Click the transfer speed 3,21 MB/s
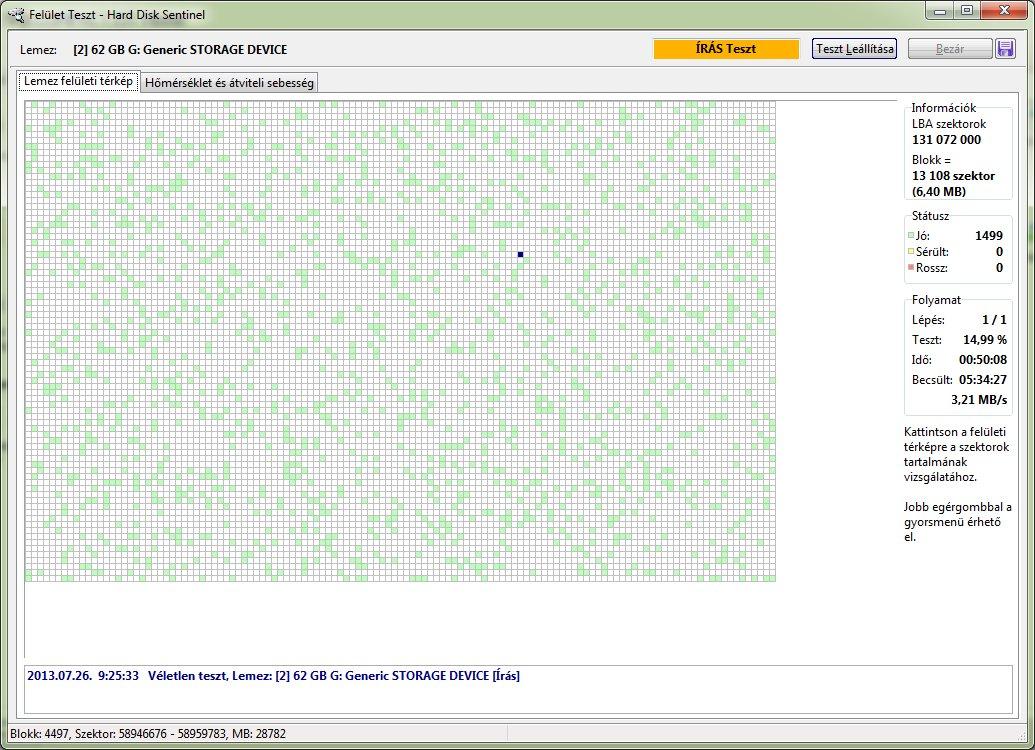The image size is (1035, 750). pyautogui.click(x=979, y=400)
